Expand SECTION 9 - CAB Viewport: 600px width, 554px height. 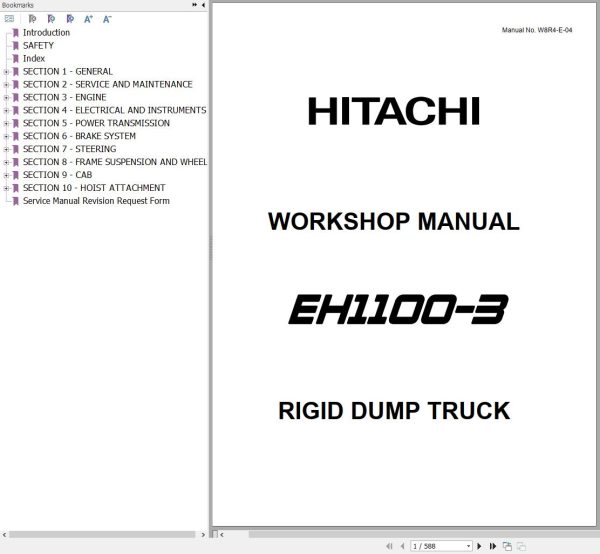[x=6, y=175]
